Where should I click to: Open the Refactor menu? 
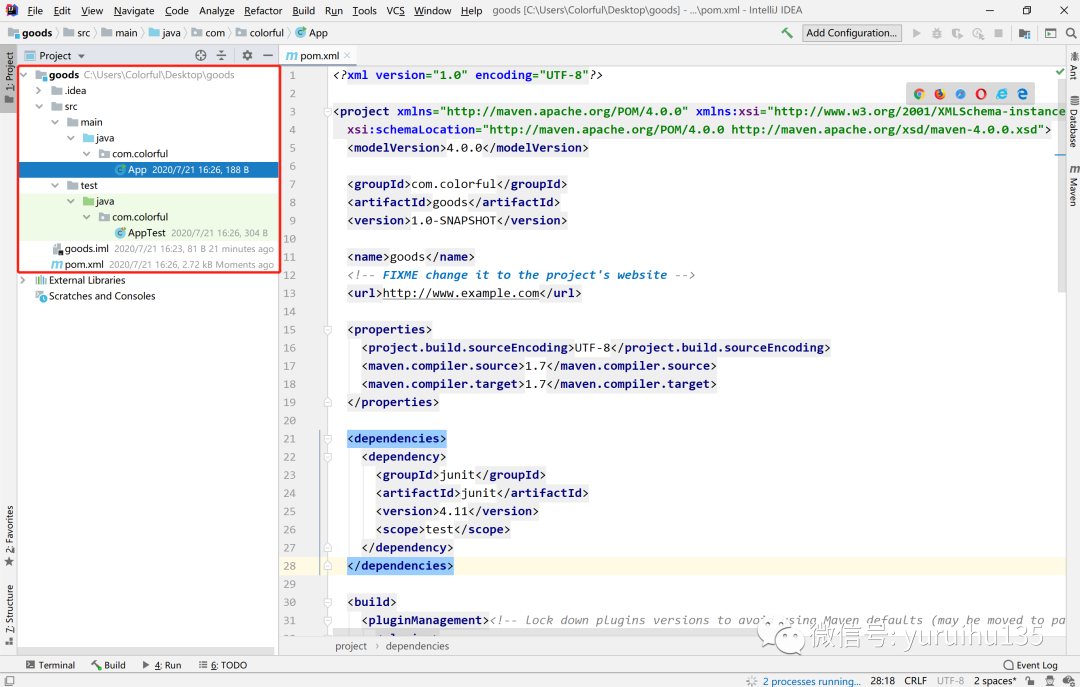click(263, 10)
